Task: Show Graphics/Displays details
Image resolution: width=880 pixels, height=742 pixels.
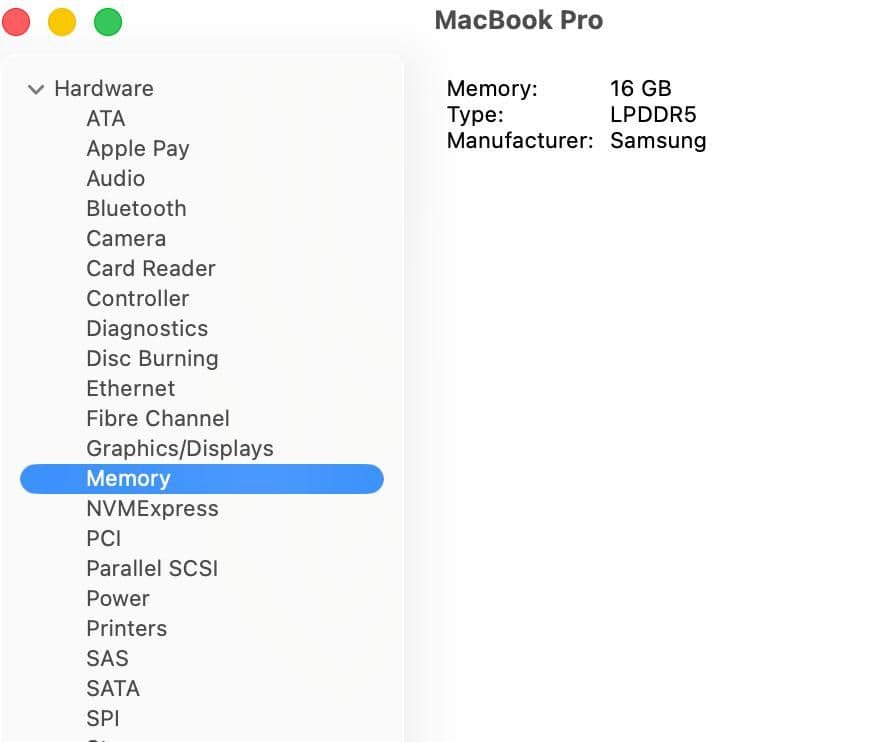Action: pos(179,448)
